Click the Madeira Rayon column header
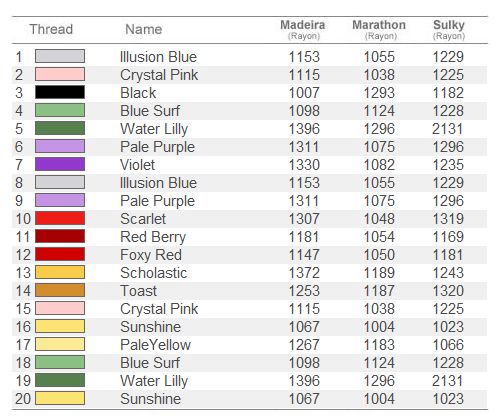 click(303, 29)
